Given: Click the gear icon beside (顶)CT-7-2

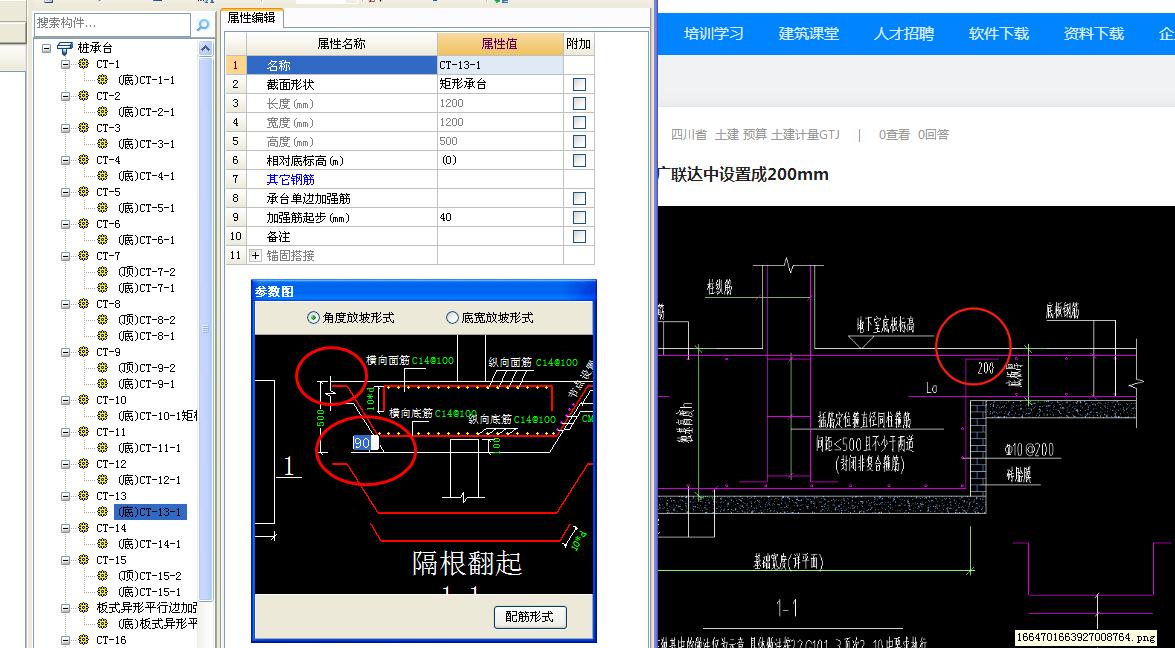Looking at the screenshot, I should [x=103, y=272].
